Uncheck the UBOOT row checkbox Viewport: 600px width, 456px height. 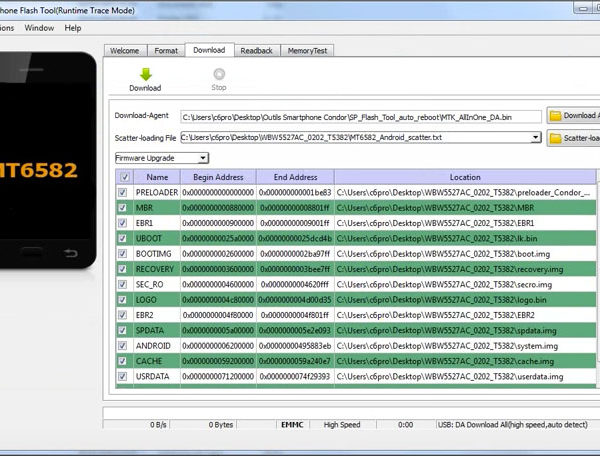pyautogui.click(x=122, y=238)
